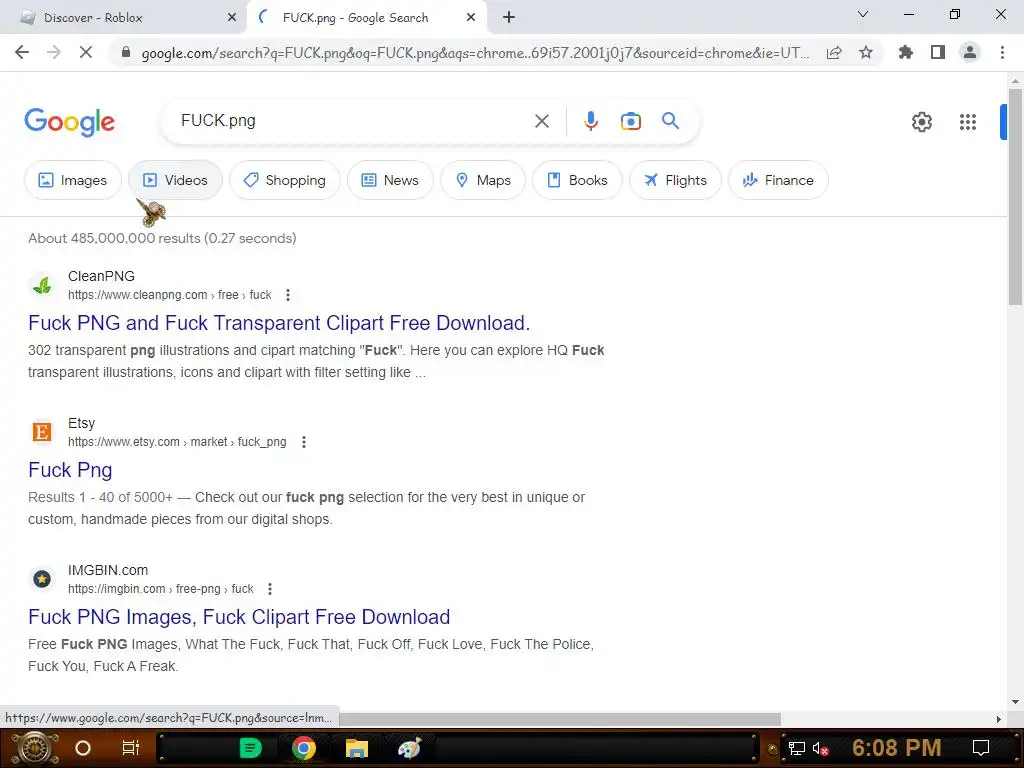The width and height of the screenshot is (1024, 768).
Task: Click the browser forward arrow
Action: pos(54,52)
